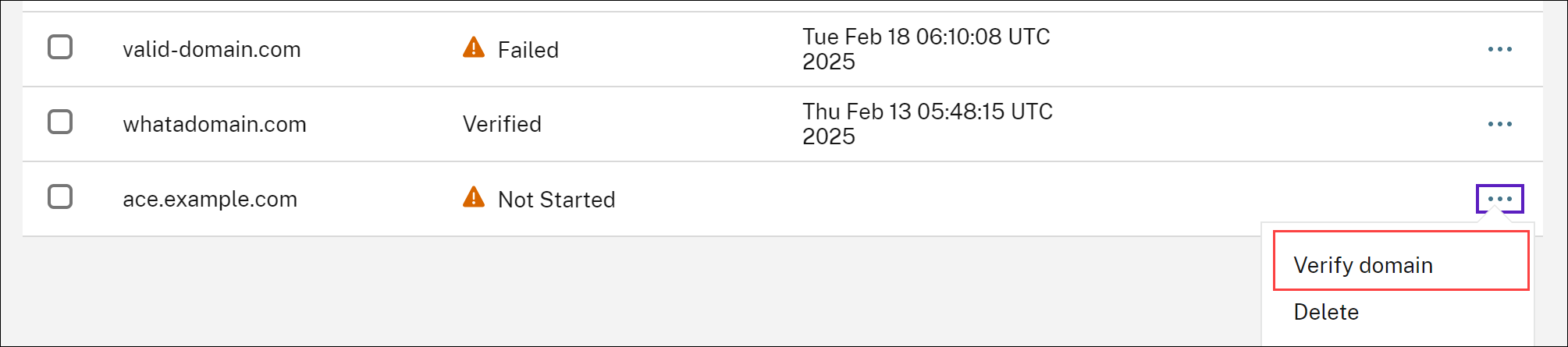Screen dimensions: 1568x347
Task: Click the Not Started status text
Action: pos(556,200)
